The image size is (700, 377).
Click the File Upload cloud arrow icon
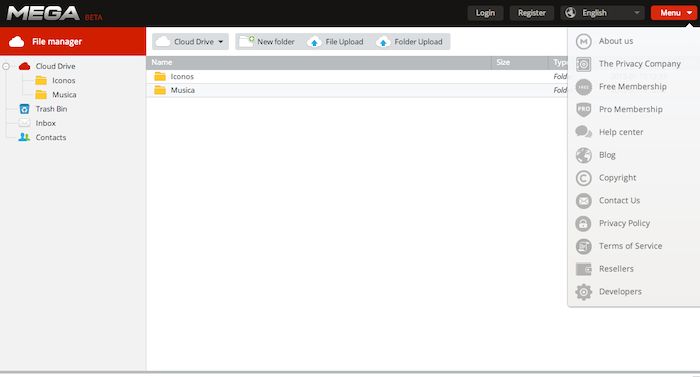[314, 42]
